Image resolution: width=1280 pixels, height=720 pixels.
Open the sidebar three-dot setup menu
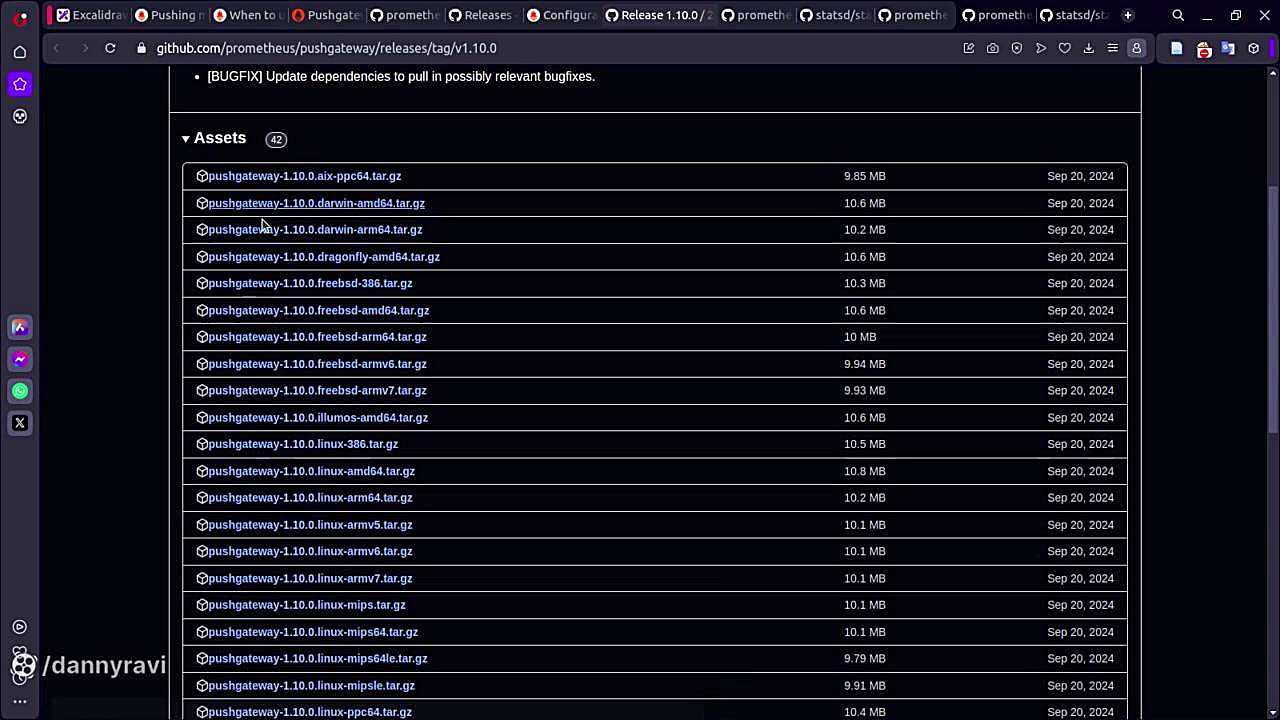20,701
